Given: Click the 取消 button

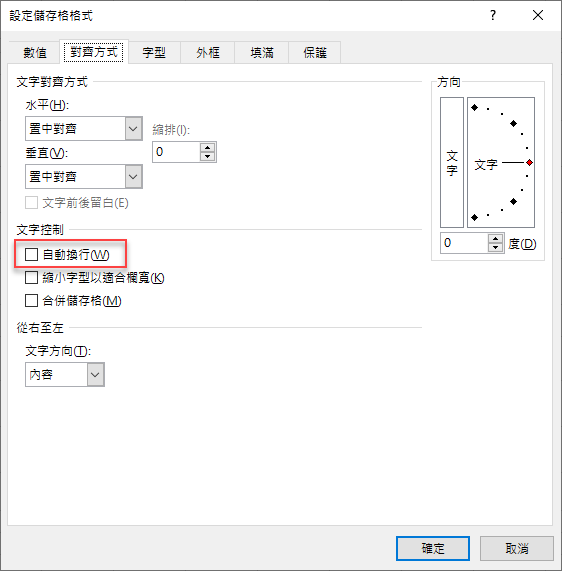Looking at the screenshot, I should (517, 548).
